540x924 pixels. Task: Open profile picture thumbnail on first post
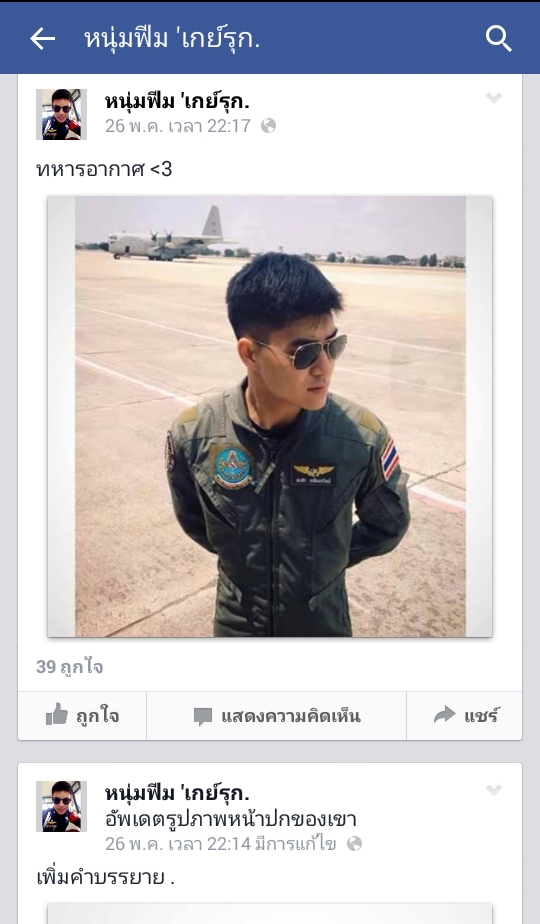click(x=61, y=114)
